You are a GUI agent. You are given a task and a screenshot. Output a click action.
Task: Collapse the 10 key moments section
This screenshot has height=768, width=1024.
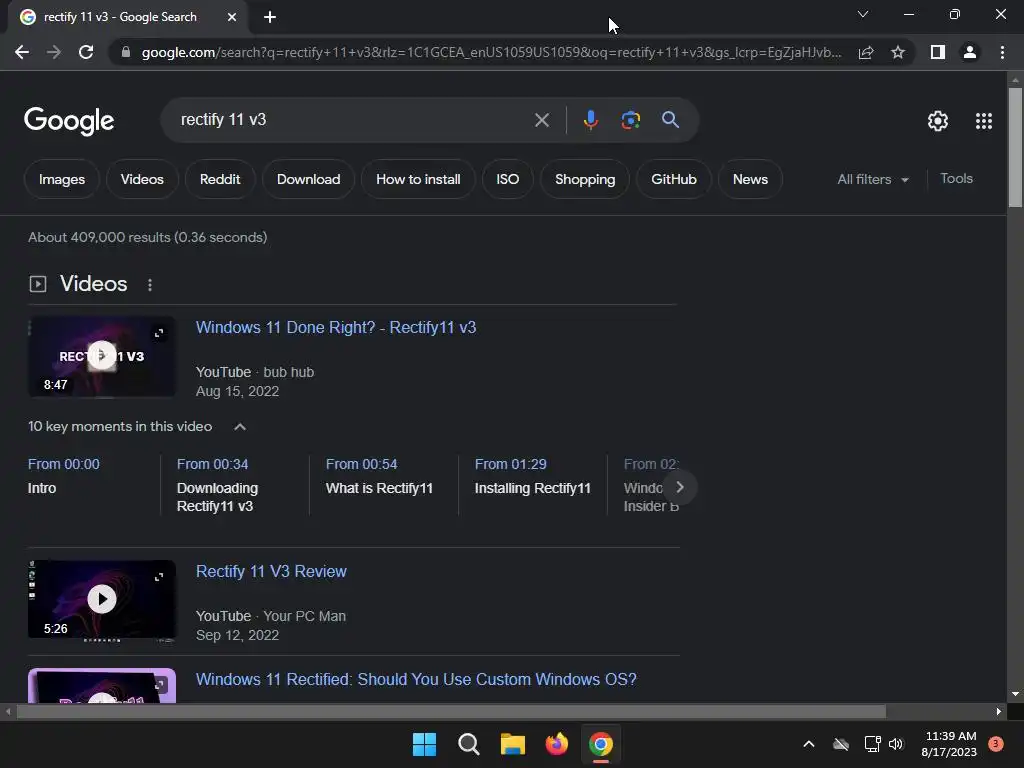[x=240, y=426]
